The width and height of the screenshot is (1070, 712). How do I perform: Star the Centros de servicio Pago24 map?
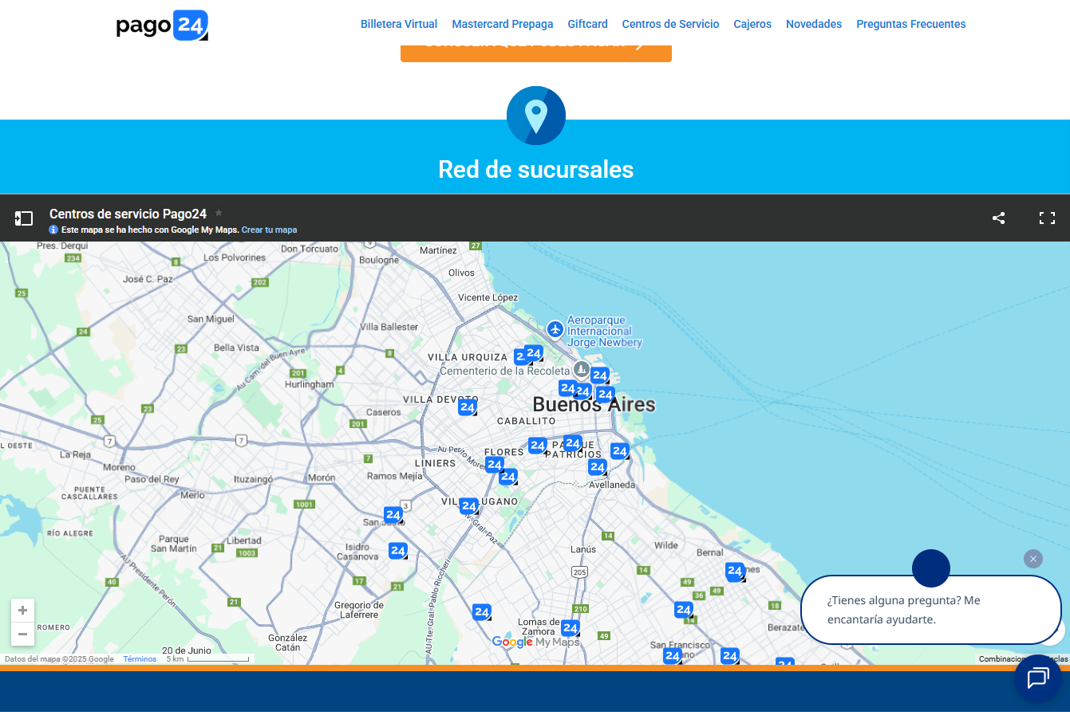[218, 213]
